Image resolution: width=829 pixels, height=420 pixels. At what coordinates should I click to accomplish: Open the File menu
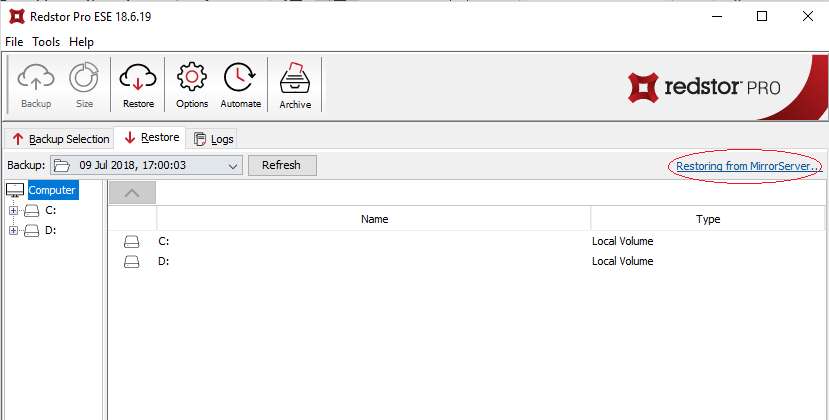point(14,42)
